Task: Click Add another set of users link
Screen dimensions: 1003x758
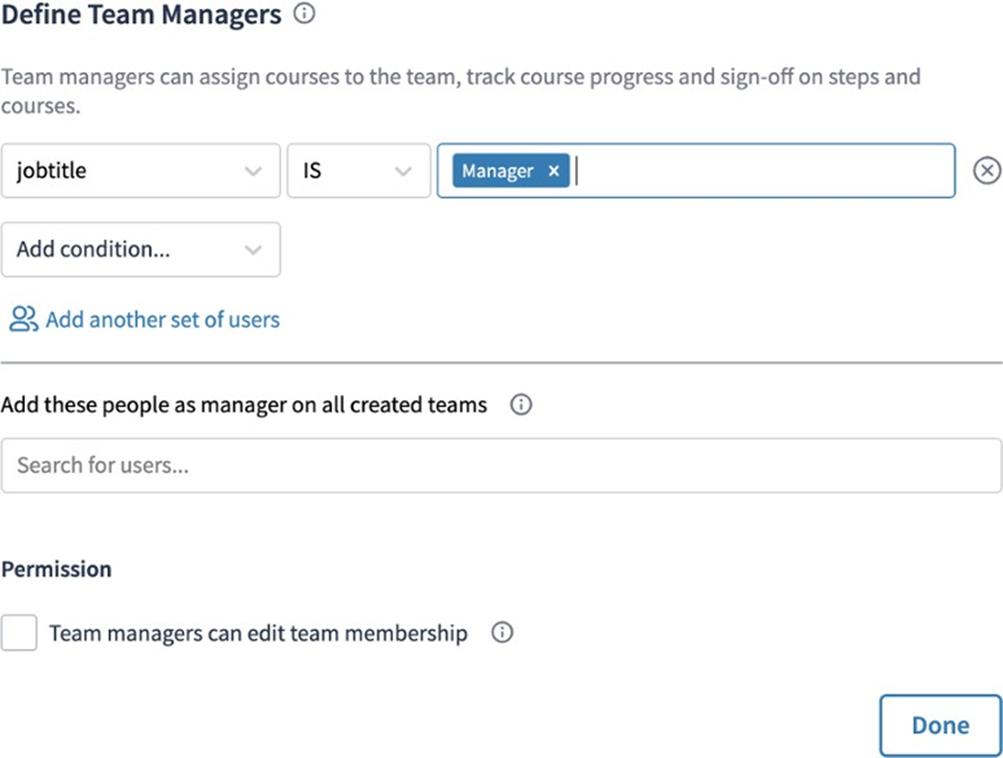Action: click(162, 319)
